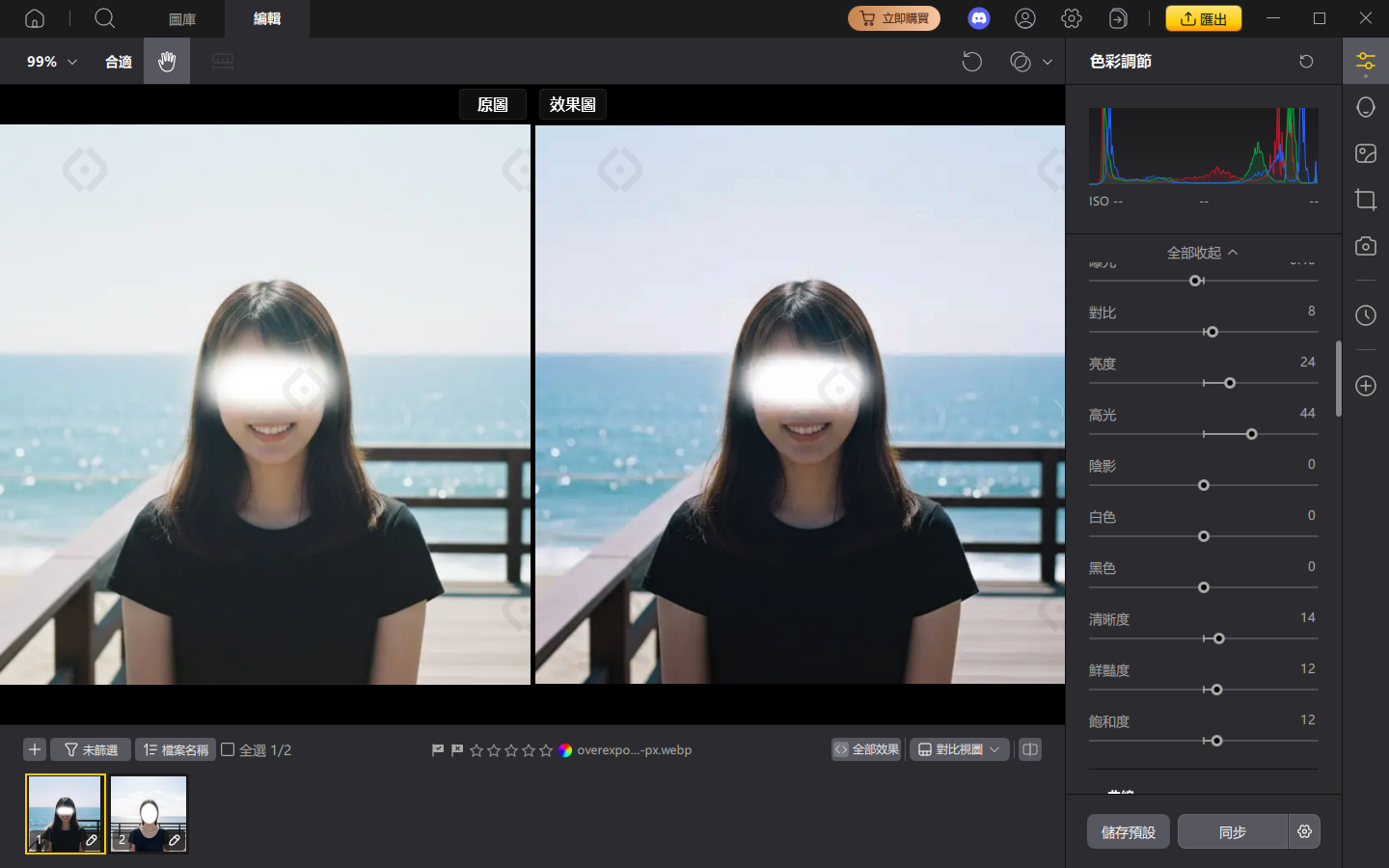Select the hand pan tool in toolbar
The width and height of the screenshot is (1389, 868).
166,61
